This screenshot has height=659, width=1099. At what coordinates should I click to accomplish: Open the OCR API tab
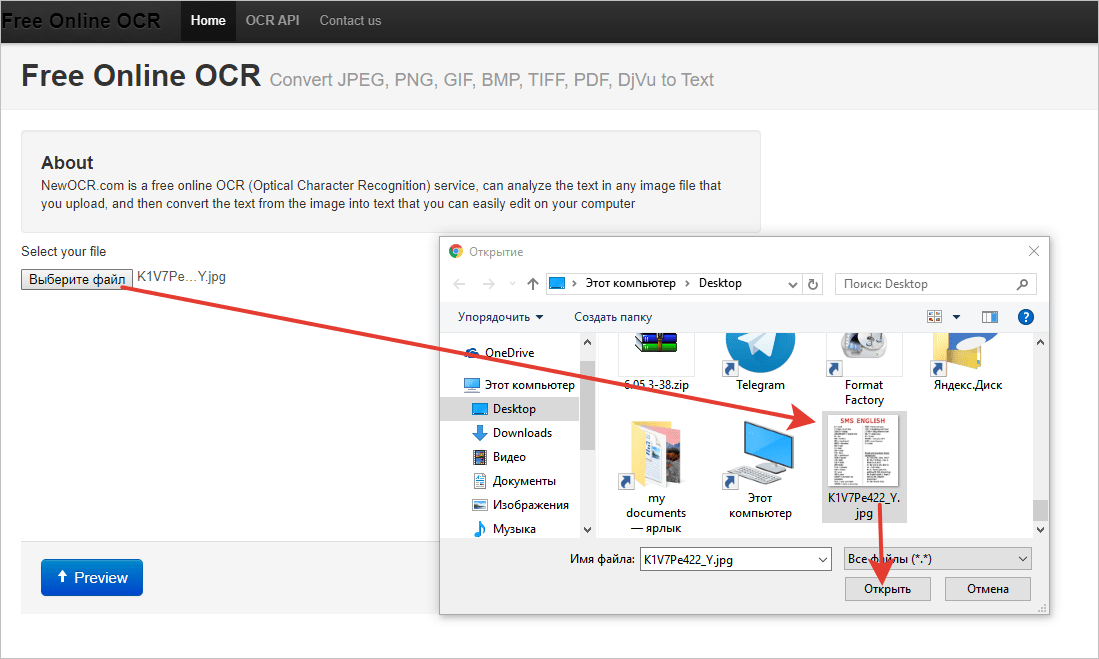point(272,20)
